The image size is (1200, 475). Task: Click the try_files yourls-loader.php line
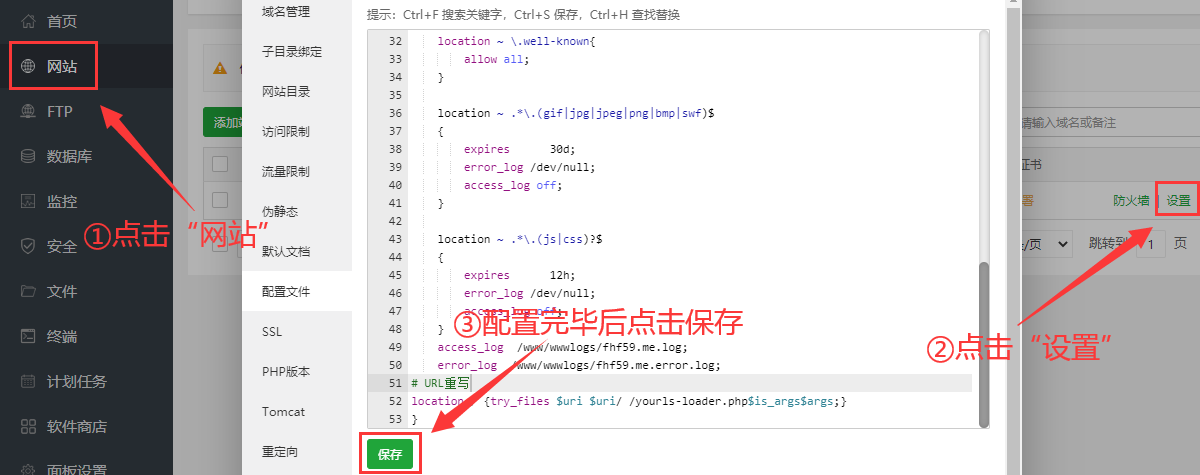[630, 401]
